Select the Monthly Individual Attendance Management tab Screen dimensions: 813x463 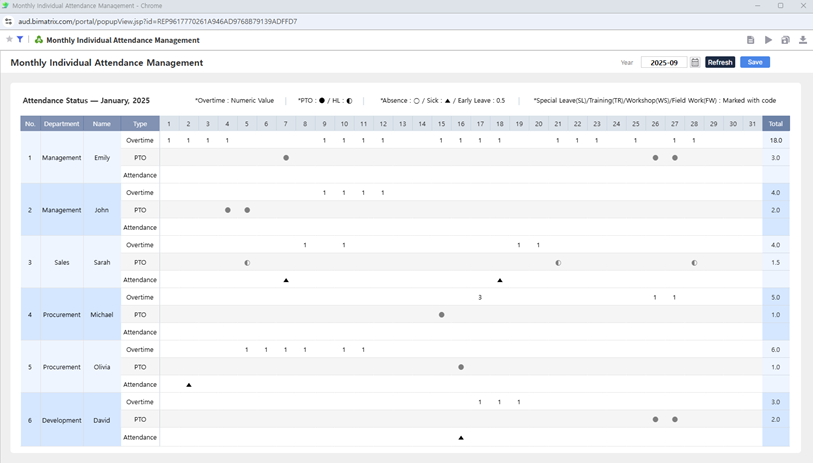click(x=122, y=40)
